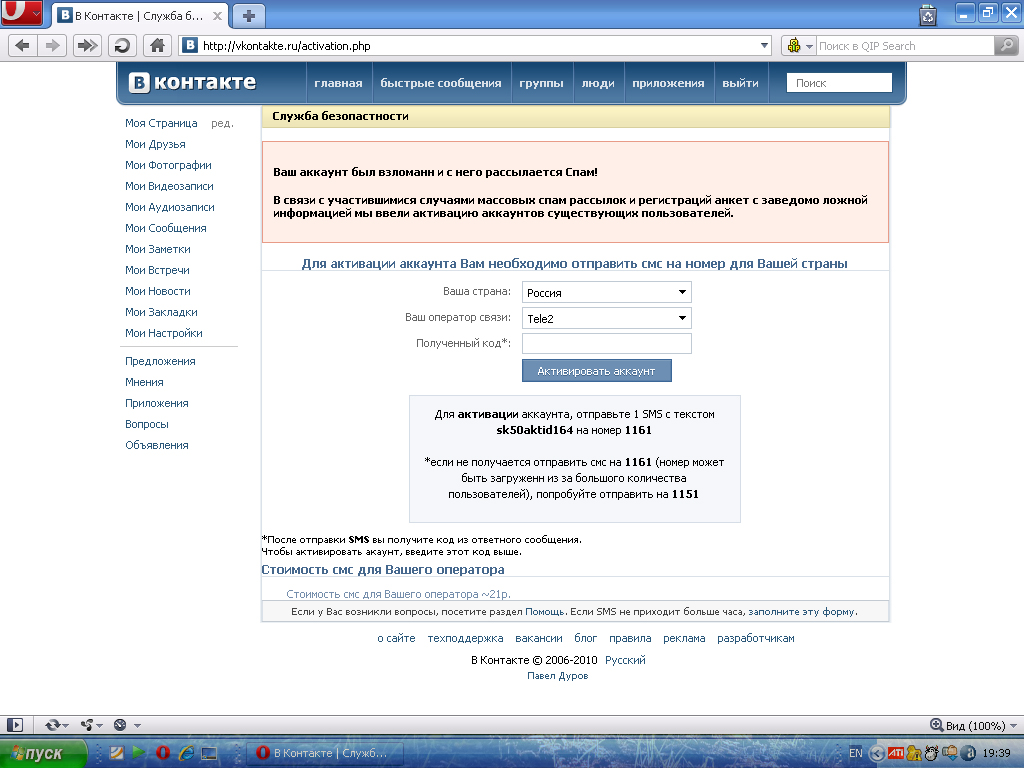Viewport: 1024px width, 768px height.
Task: Open the address bar history dropdown arrow
Action: [764, 46]
